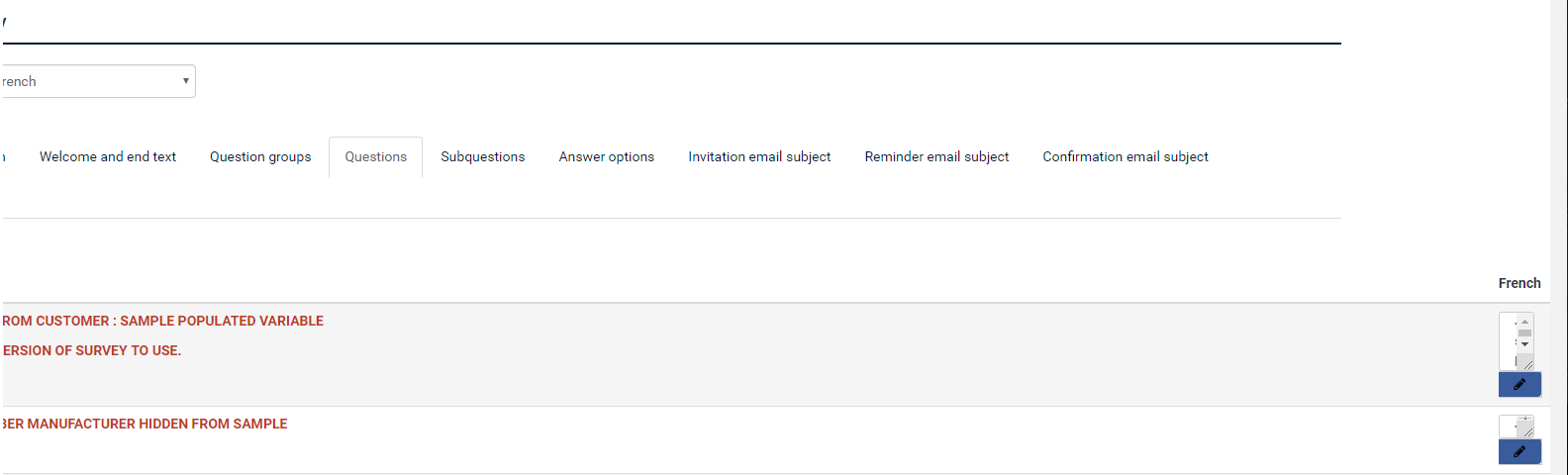This screenshot has width=1568, height=475.
Task: Open the pencil editor for the MANUFACTURER question row
Action: tap(1519, 451)
